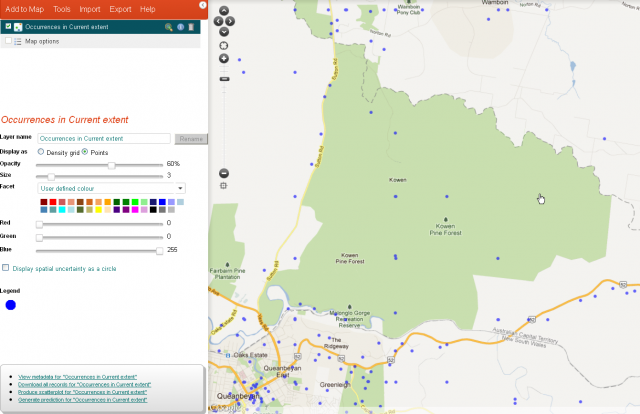Screen dimensions: 640x414
Task: Open the Export menu
Action: [x=120, y=8]
